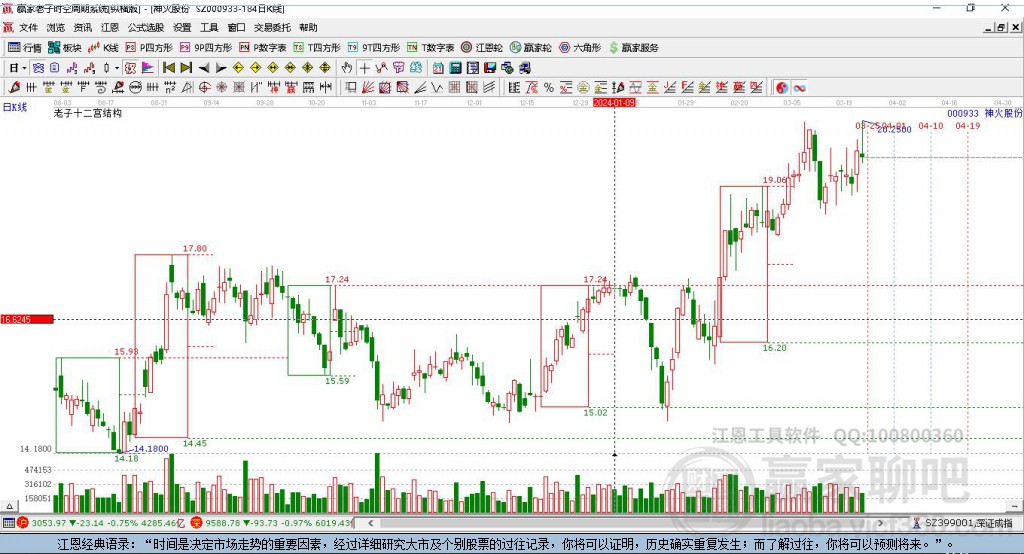Screen dimensions: 1024x554
Task: Jump to last bar with skip-end icon
Action: pyautogui.click(x=186, y=68)
